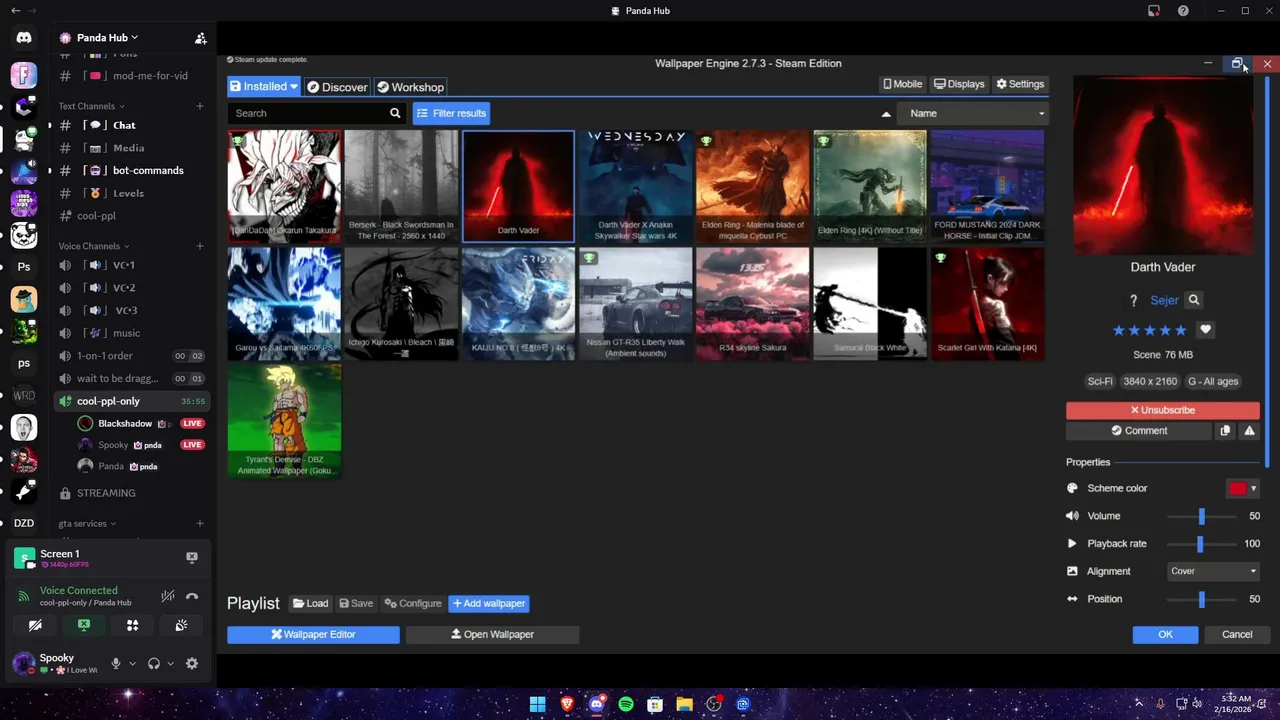
Task: Report wallpaper with the warning icon
Action: click(x=1249, y=431)
